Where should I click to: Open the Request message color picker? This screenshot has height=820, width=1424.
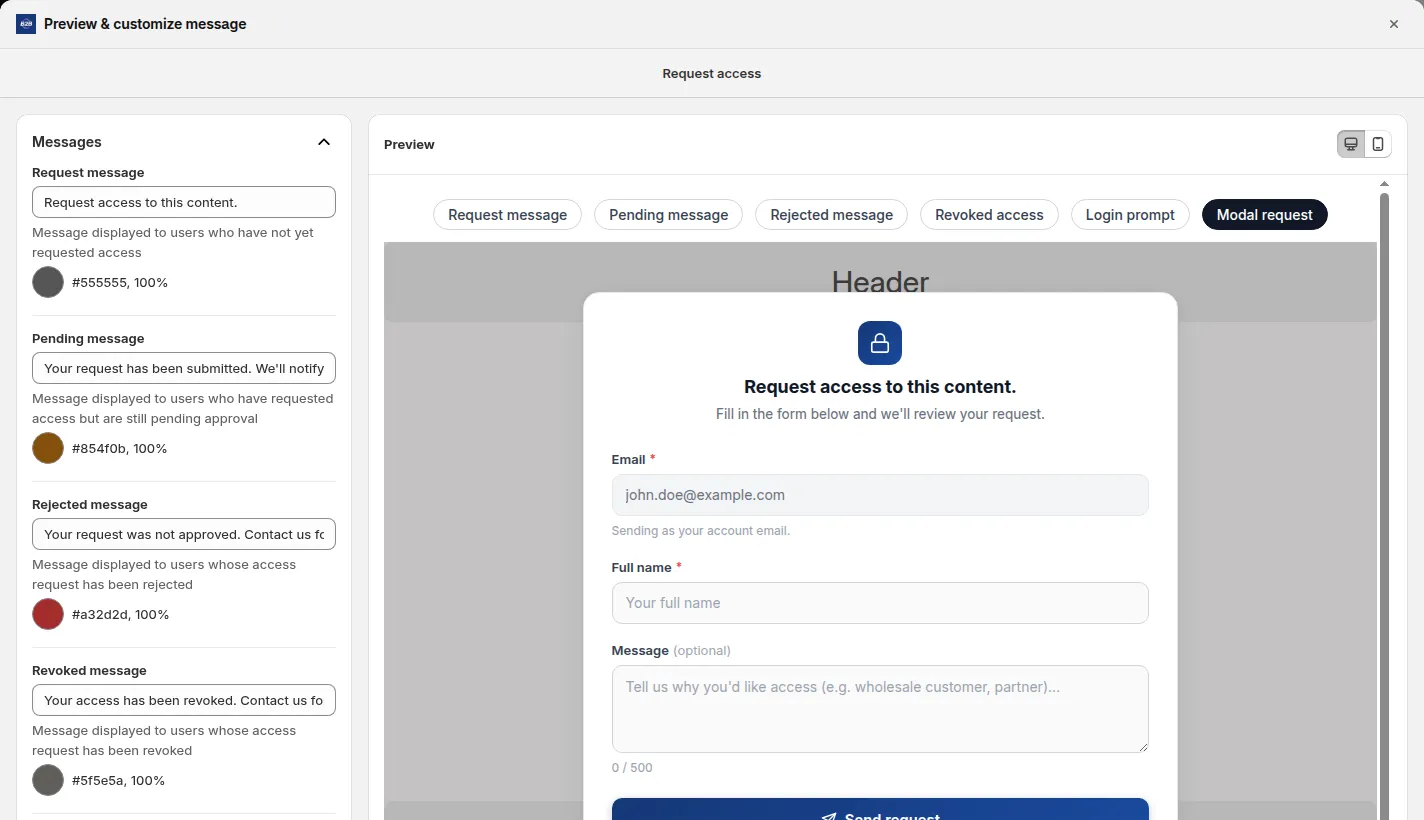click(x=48, y=282)
